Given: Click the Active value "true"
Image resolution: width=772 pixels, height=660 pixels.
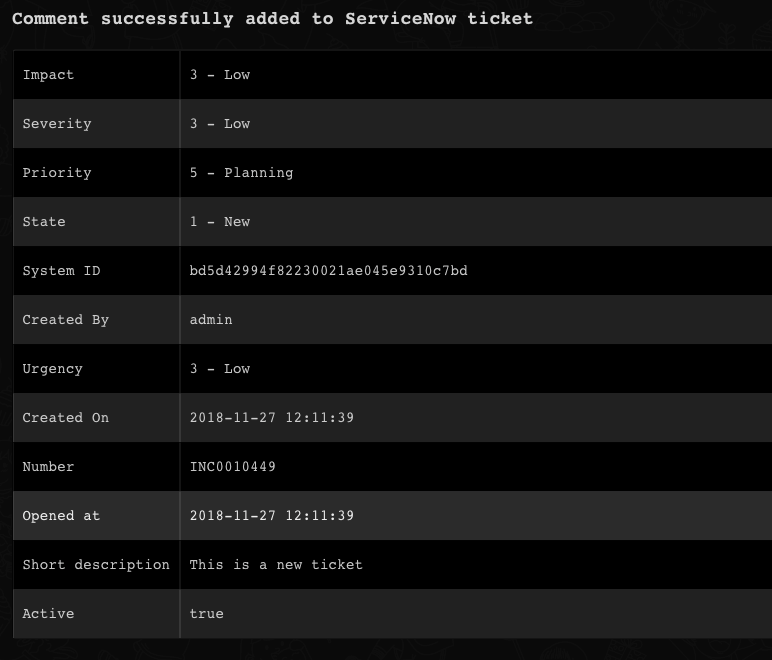Looking at the screenshot, I should coord(206,614).
